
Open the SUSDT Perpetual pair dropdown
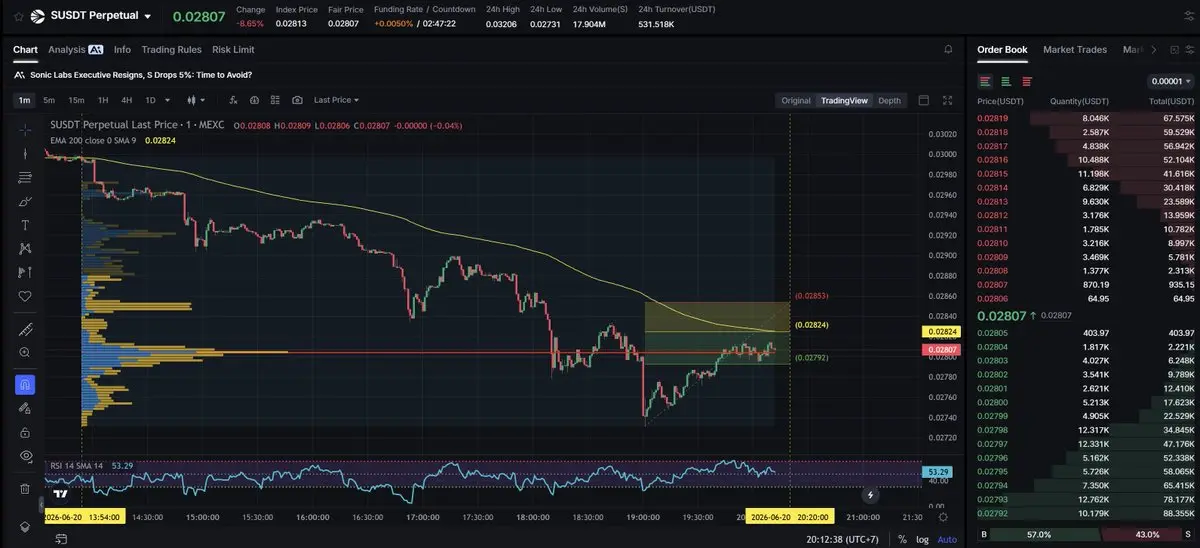click(148, 17)
